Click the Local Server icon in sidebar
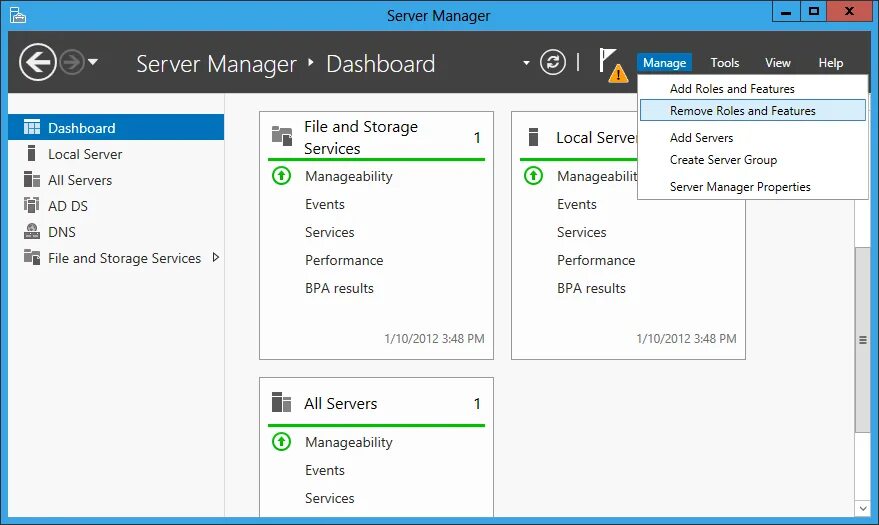 click(x=31, y=153)
